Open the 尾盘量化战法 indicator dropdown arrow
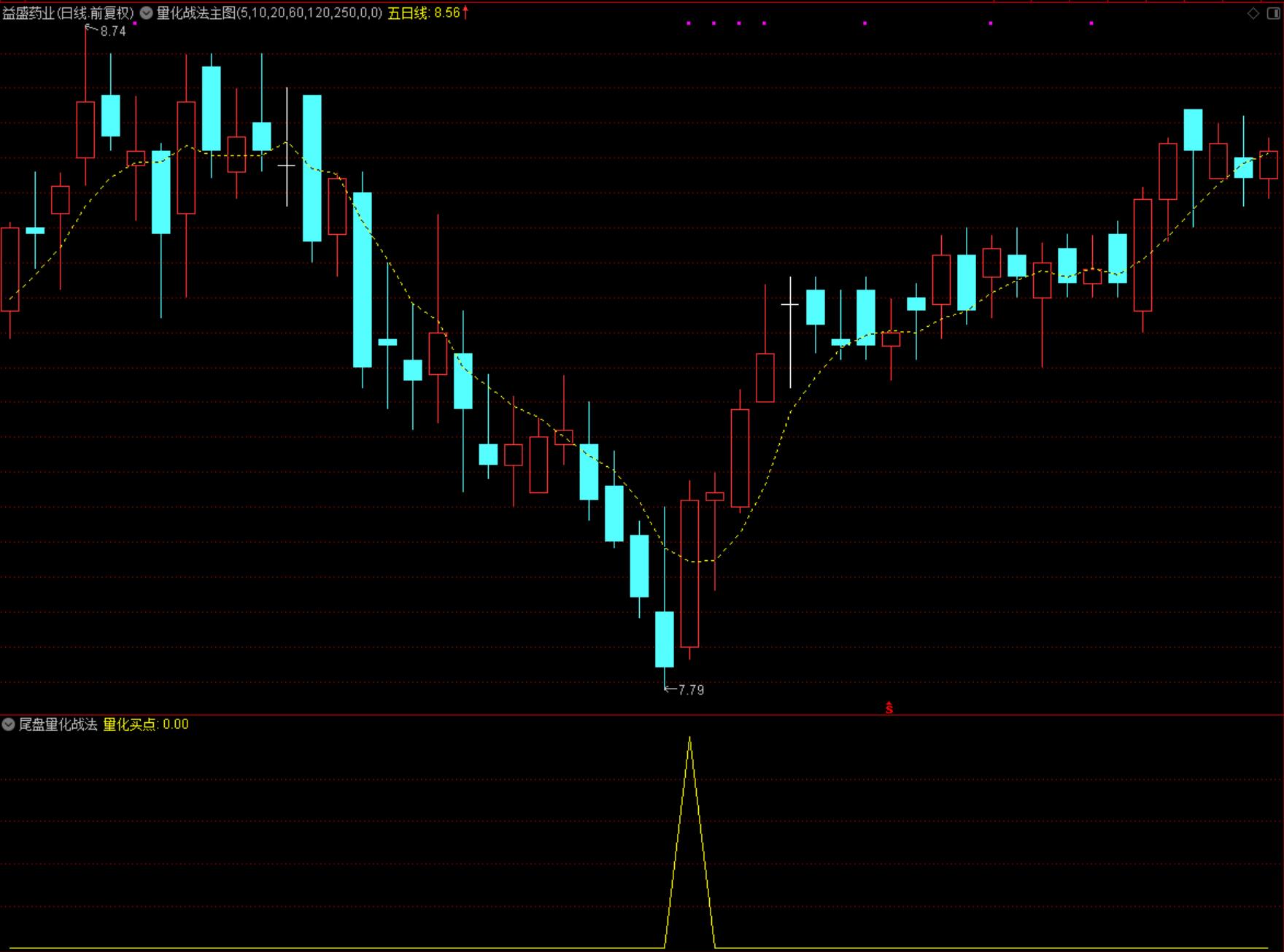Screen dimensions: 1284x952 pos(9,724)
